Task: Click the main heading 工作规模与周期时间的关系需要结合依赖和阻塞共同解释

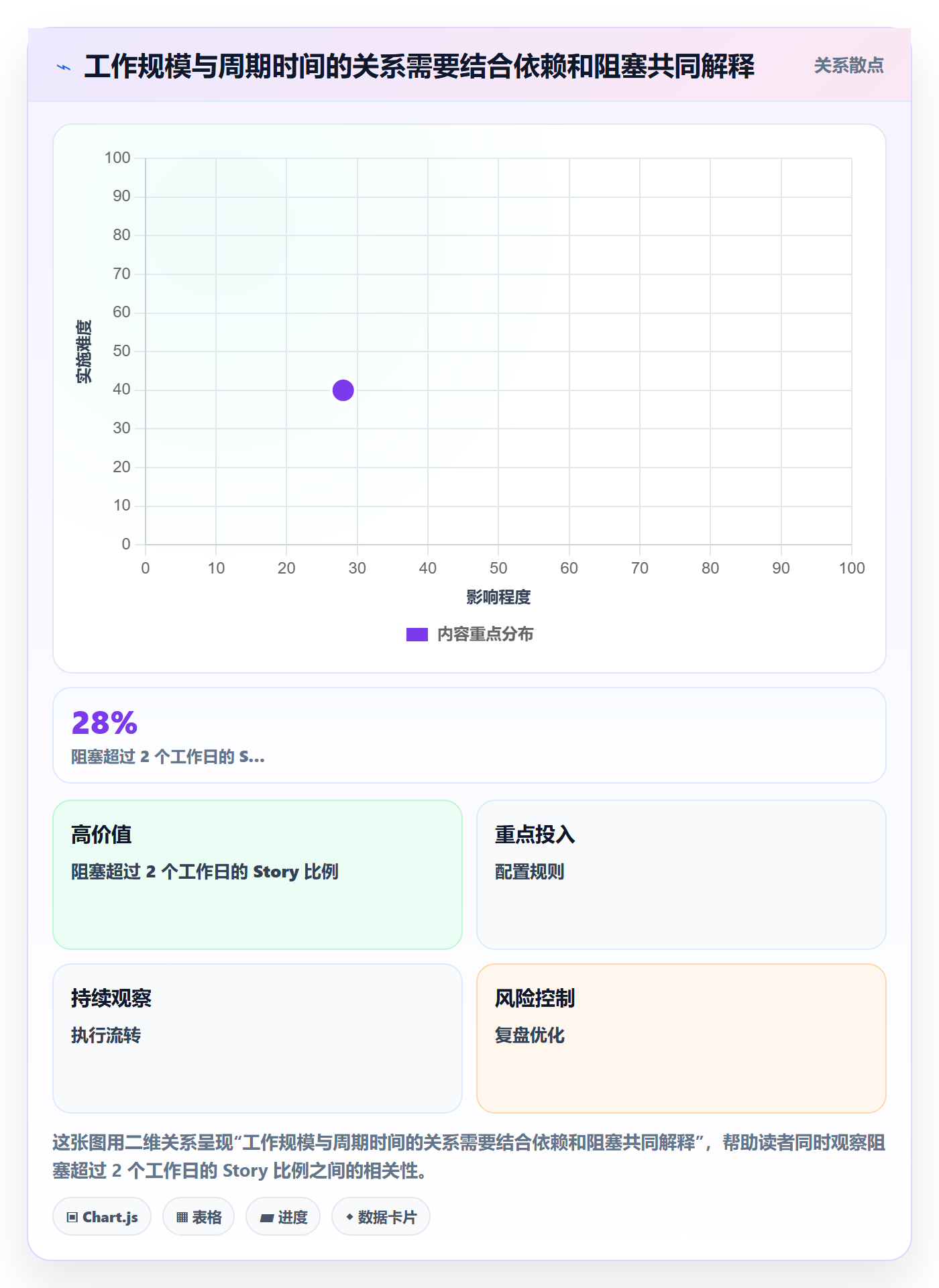Action: click(x=419, y=66)
